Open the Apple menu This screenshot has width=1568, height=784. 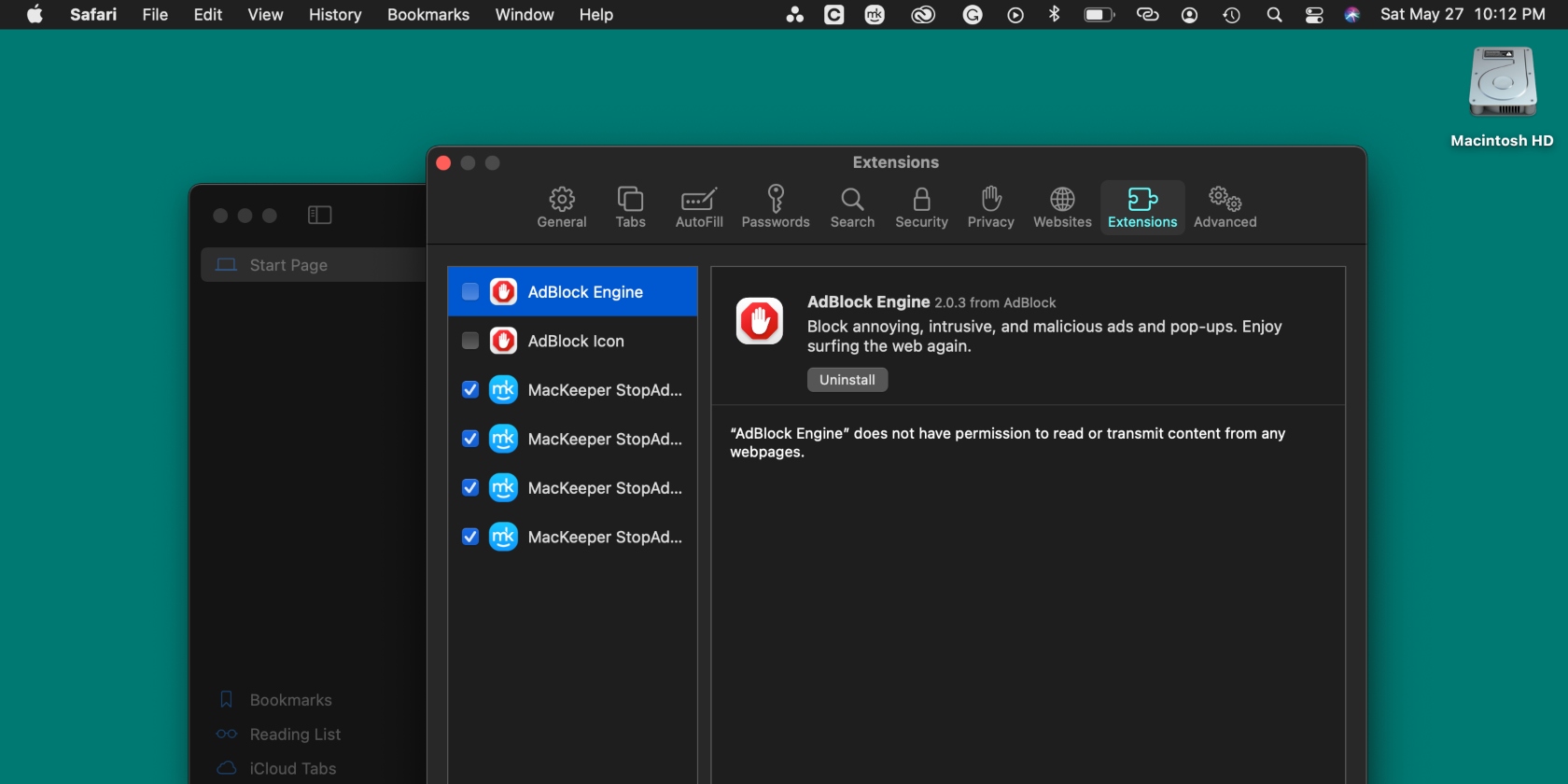click(35, 15)
